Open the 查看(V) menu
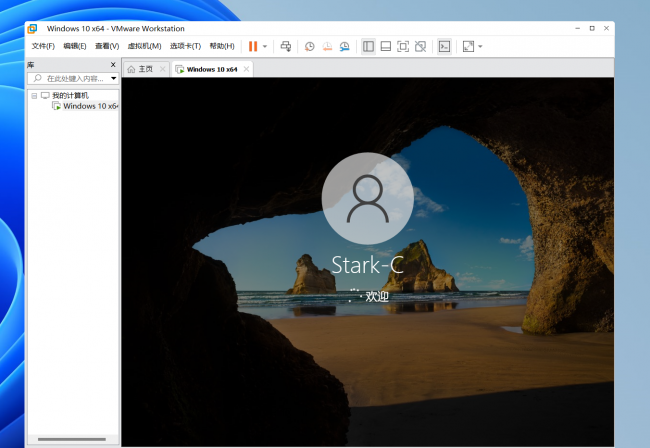 (107, 46)
